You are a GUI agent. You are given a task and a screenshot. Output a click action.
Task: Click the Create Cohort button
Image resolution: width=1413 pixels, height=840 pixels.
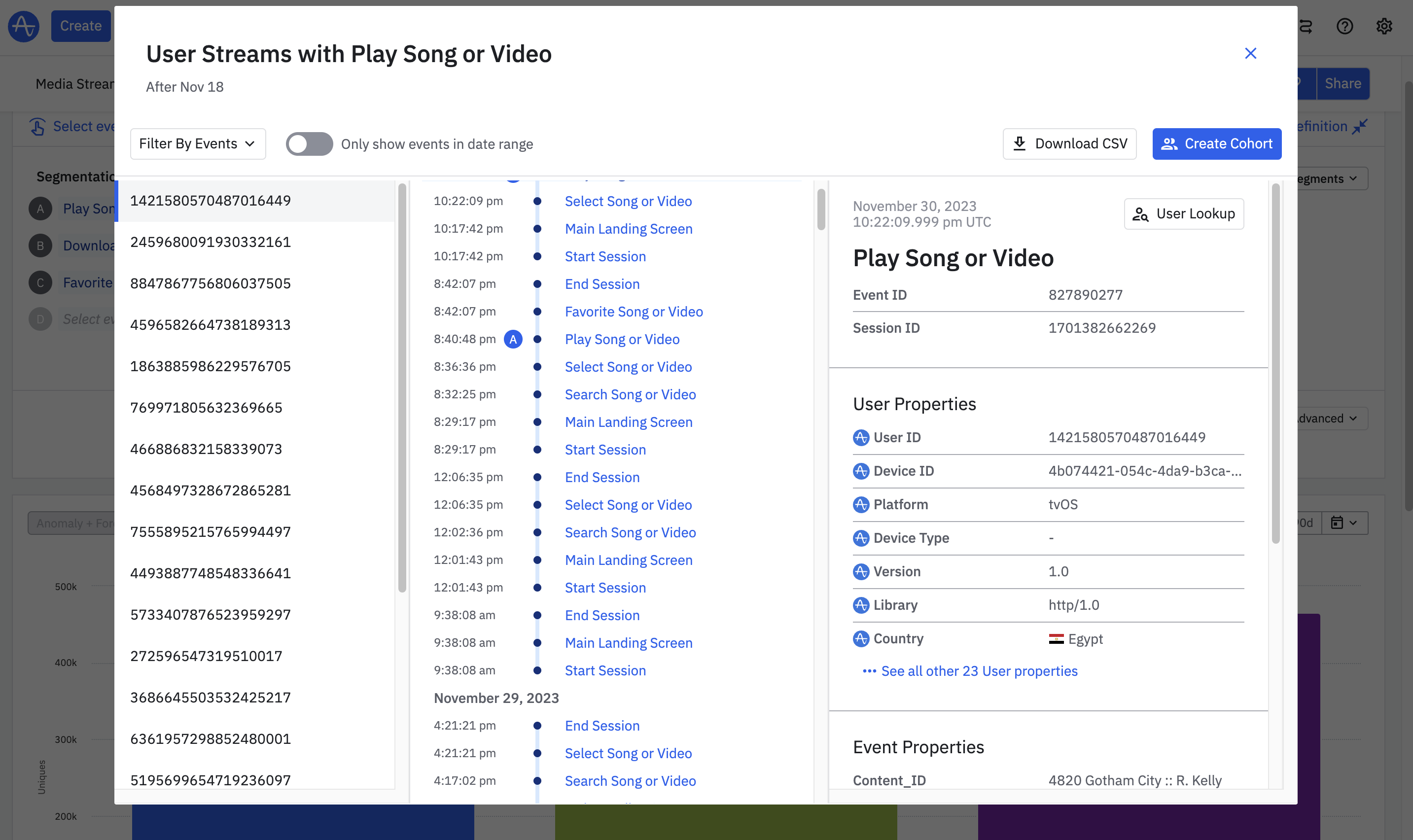1217,144
